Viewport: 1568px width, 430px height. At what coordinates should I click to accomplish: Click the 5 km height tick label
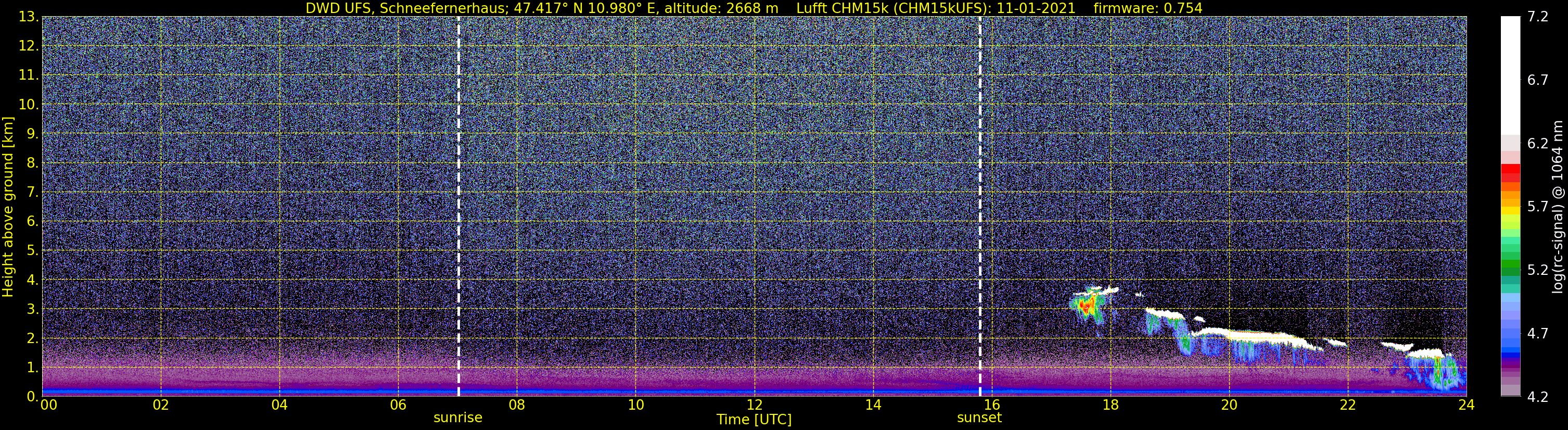click(32, 251)
